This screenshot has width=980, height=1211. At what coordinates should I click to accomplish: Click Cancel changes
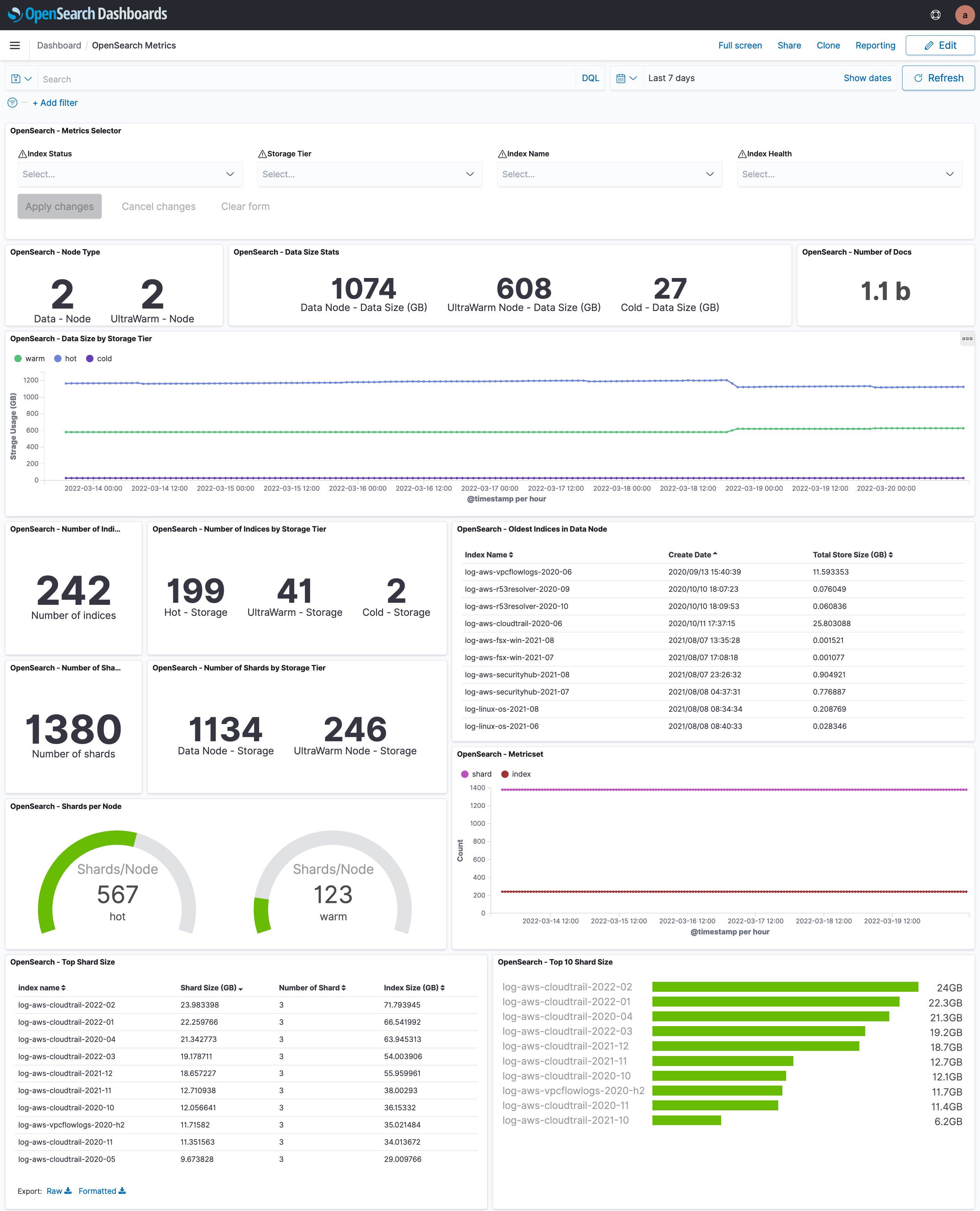[158, 207]
